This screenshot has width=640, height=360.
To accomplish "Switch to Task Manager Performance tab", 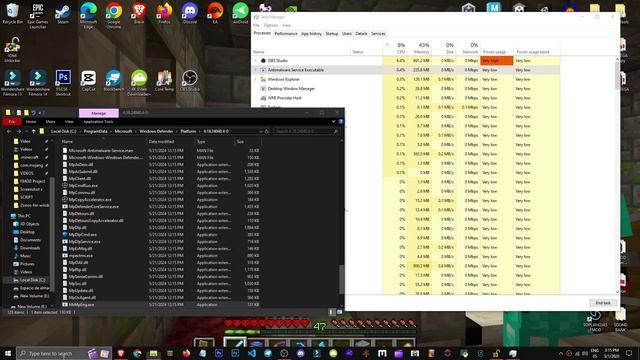I will tap(286, 33).
